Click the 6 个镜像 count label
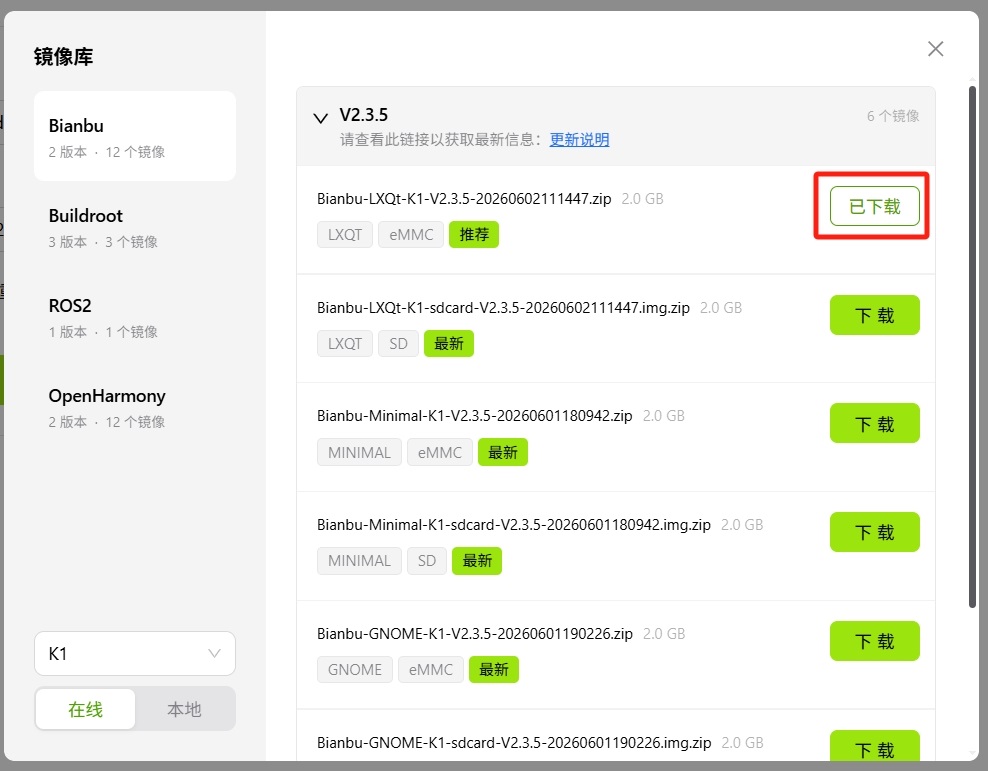The width and height of the screenshot is (988, 771). (893, 116)
